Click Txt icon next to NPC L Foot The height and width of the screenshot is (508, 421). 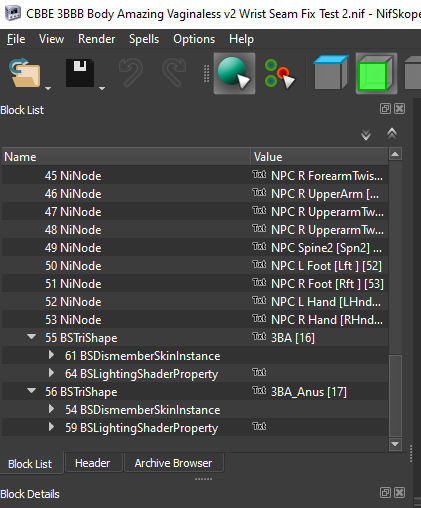(259, 264)
